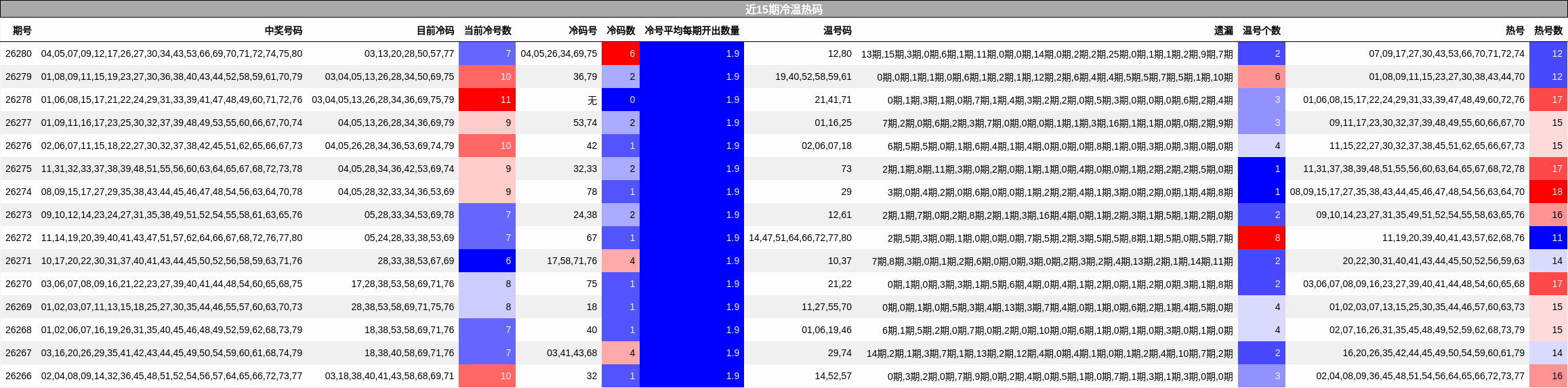Select the 冷码号 column header
Screen dimensions: 1568x388
tap(583, 30)
